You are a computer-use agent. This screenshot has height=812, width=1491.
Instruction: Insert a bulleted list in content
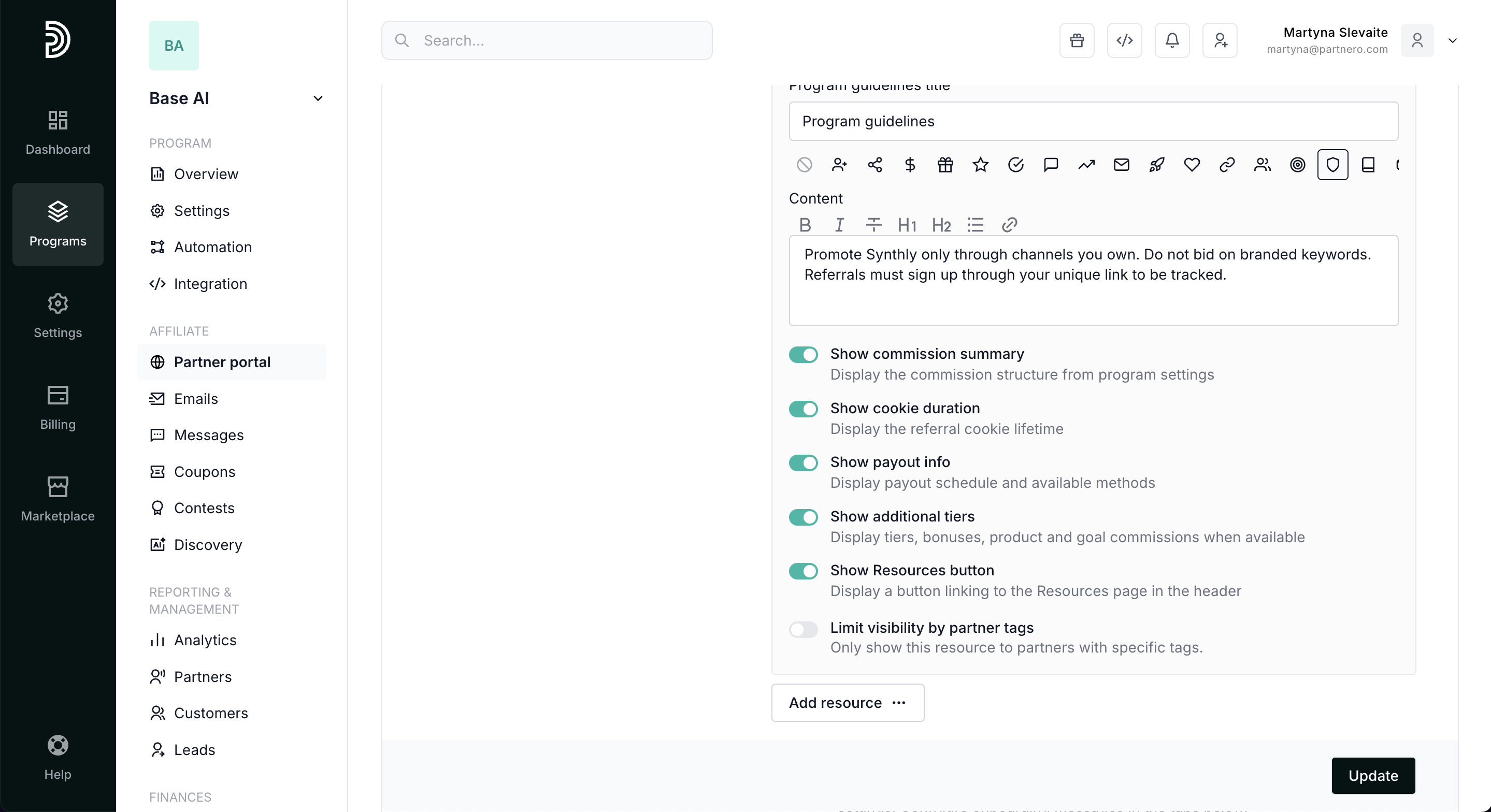976,225
